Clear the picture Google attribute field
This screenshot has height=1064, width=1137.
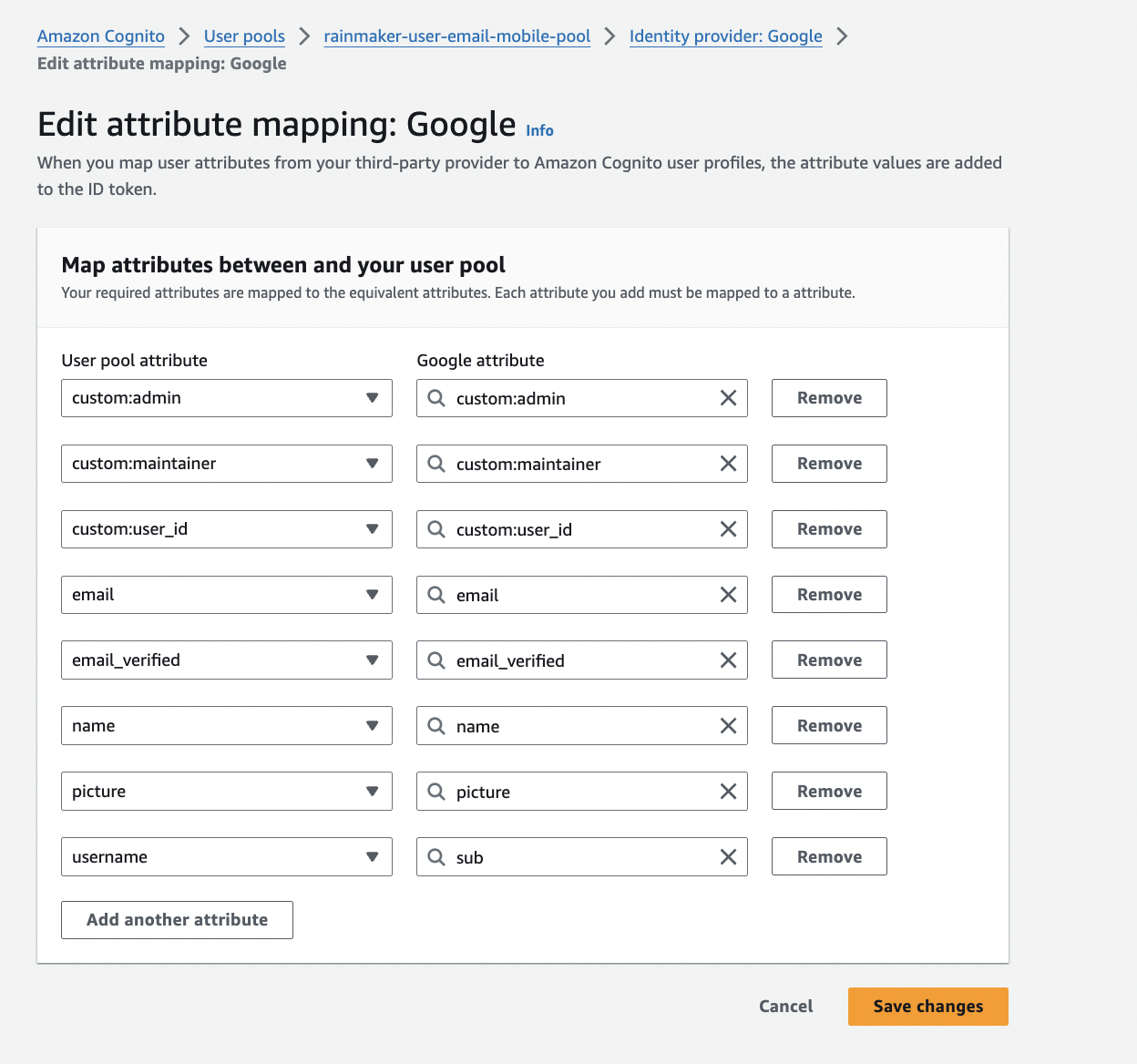728,792
